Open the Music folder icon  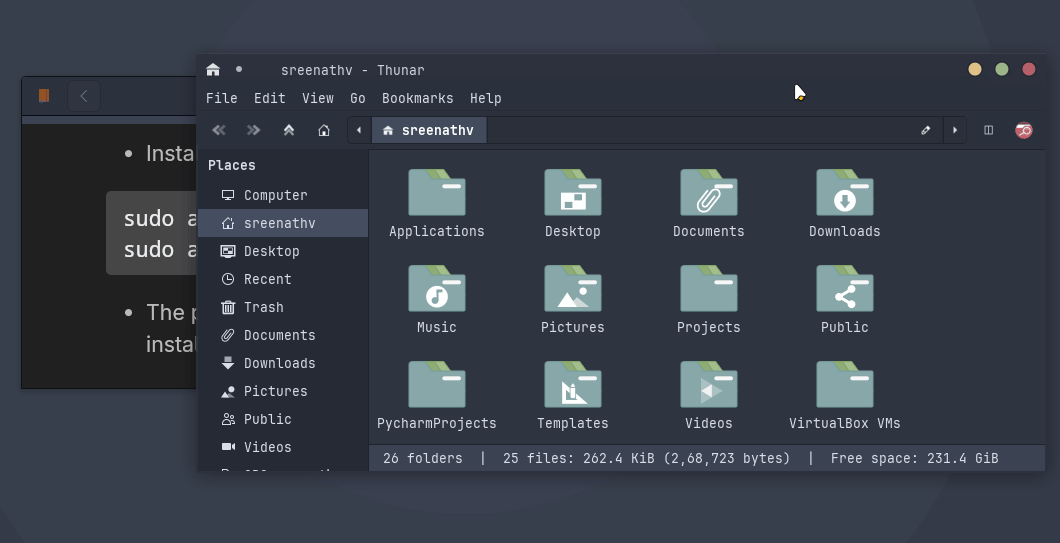click(x=436, y=289)
